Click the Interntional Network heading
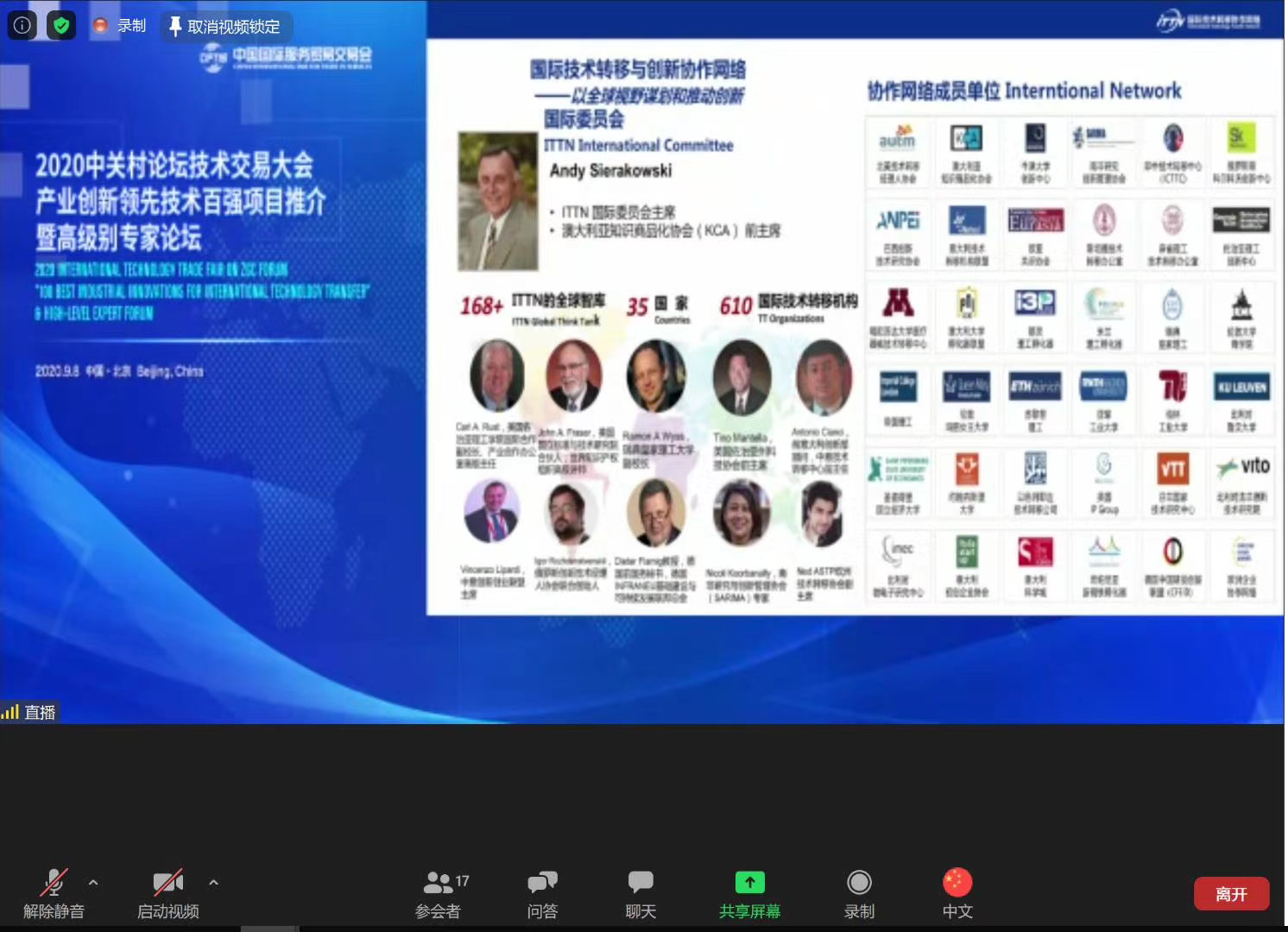This screenshot has height=932, width=1288. (x=1093, y=91)
